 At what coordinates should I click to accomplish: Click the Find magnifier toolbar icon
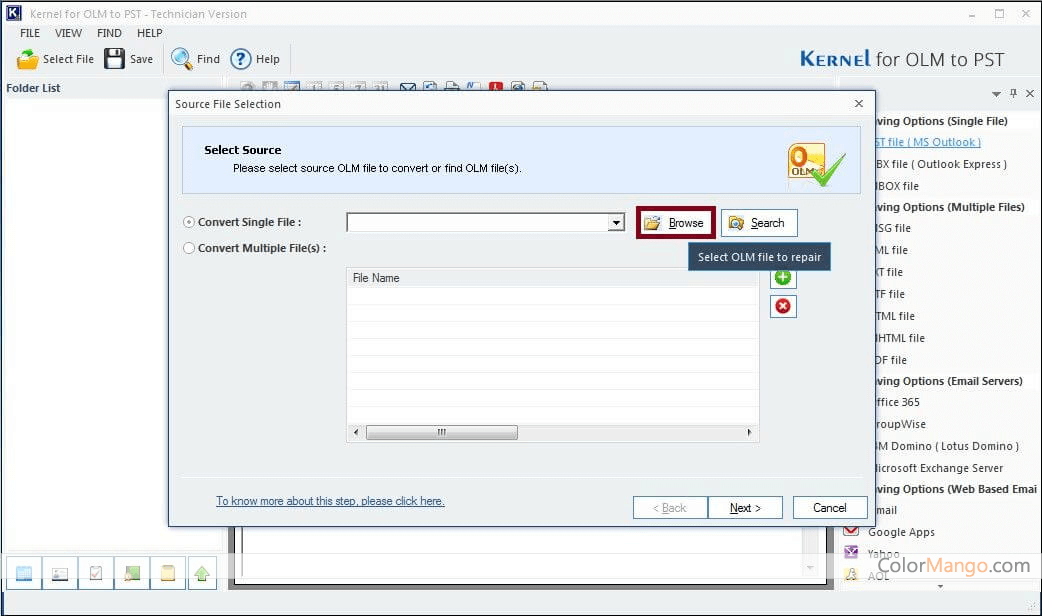[x=181, y=58]
